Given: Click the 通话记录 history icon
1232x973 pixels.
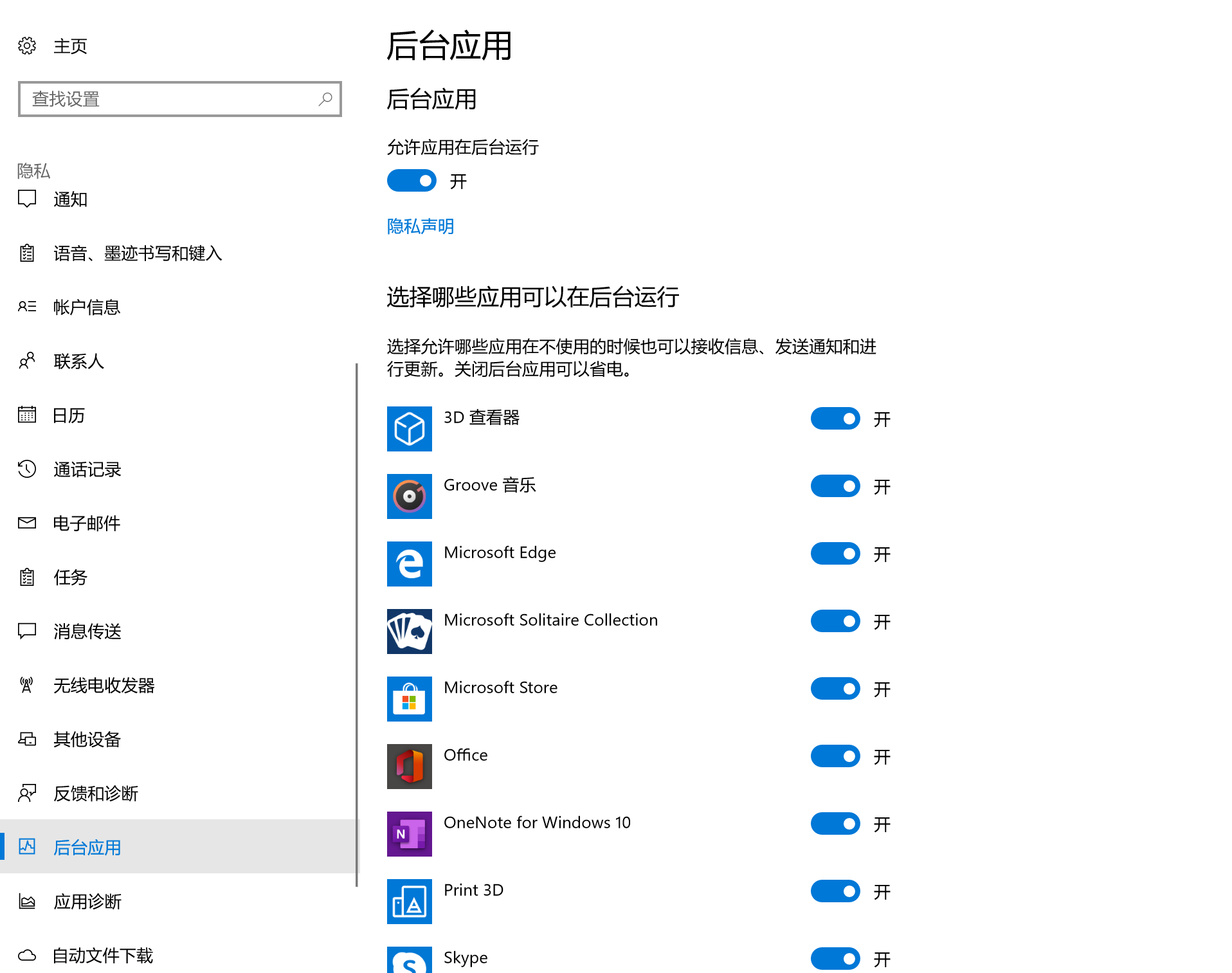Looking at the screenshot, I should [27, 469].
